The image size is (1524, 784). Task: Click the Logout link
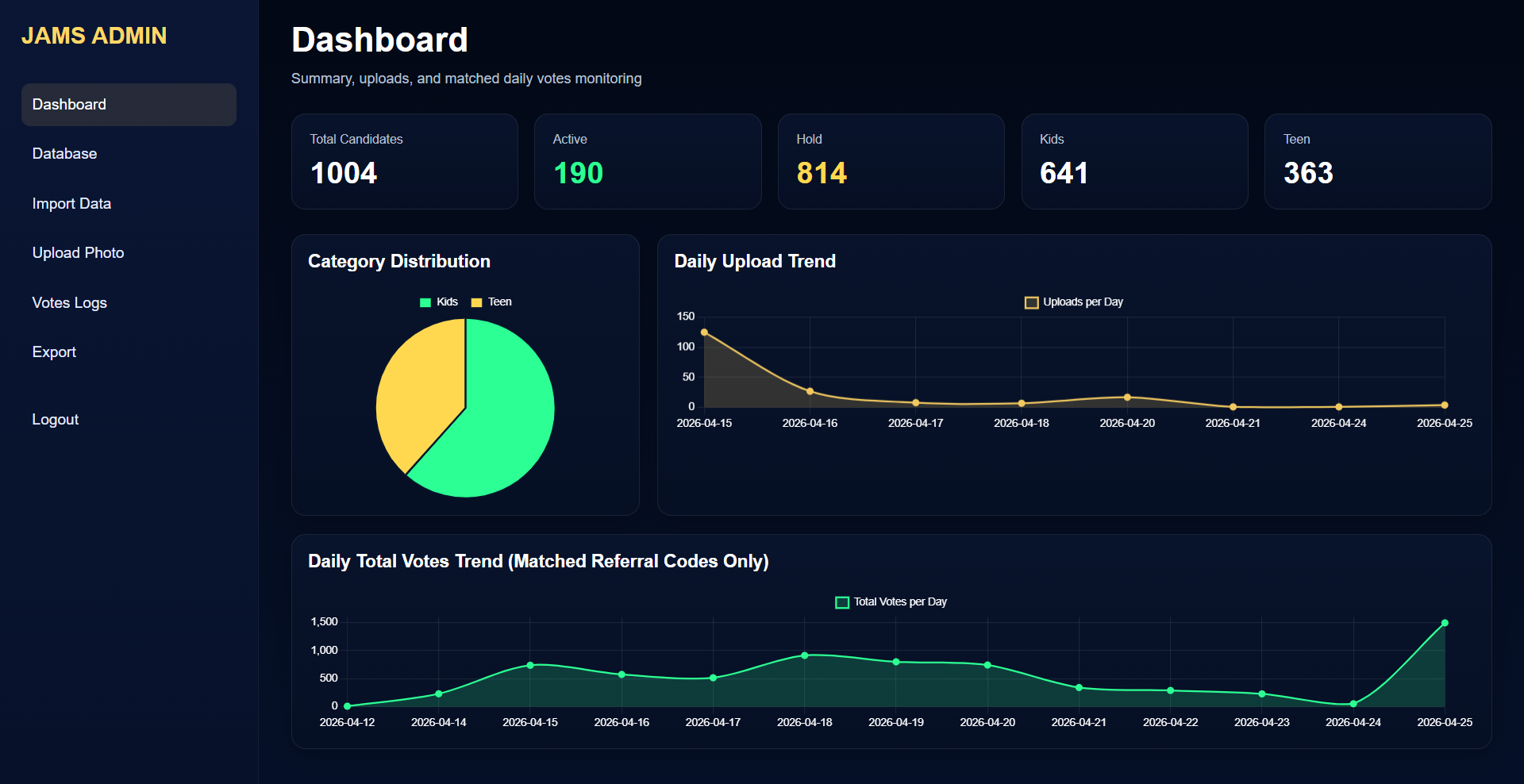click(x=55, y=420)
